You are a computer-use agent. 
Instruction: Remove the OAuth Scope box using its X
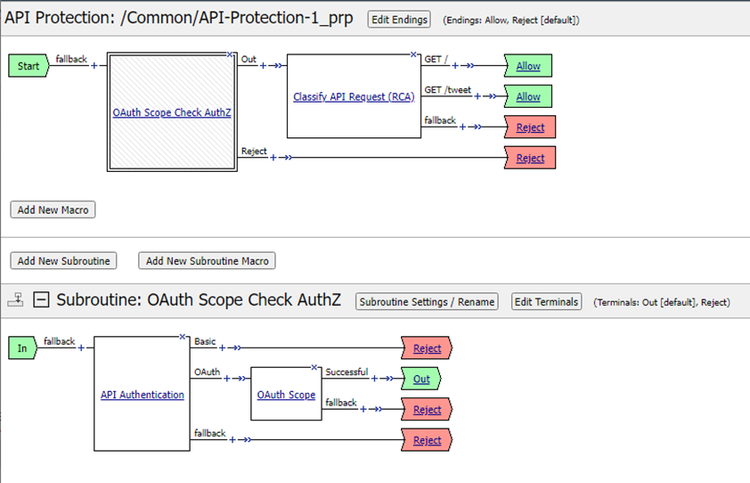[314, 367]
